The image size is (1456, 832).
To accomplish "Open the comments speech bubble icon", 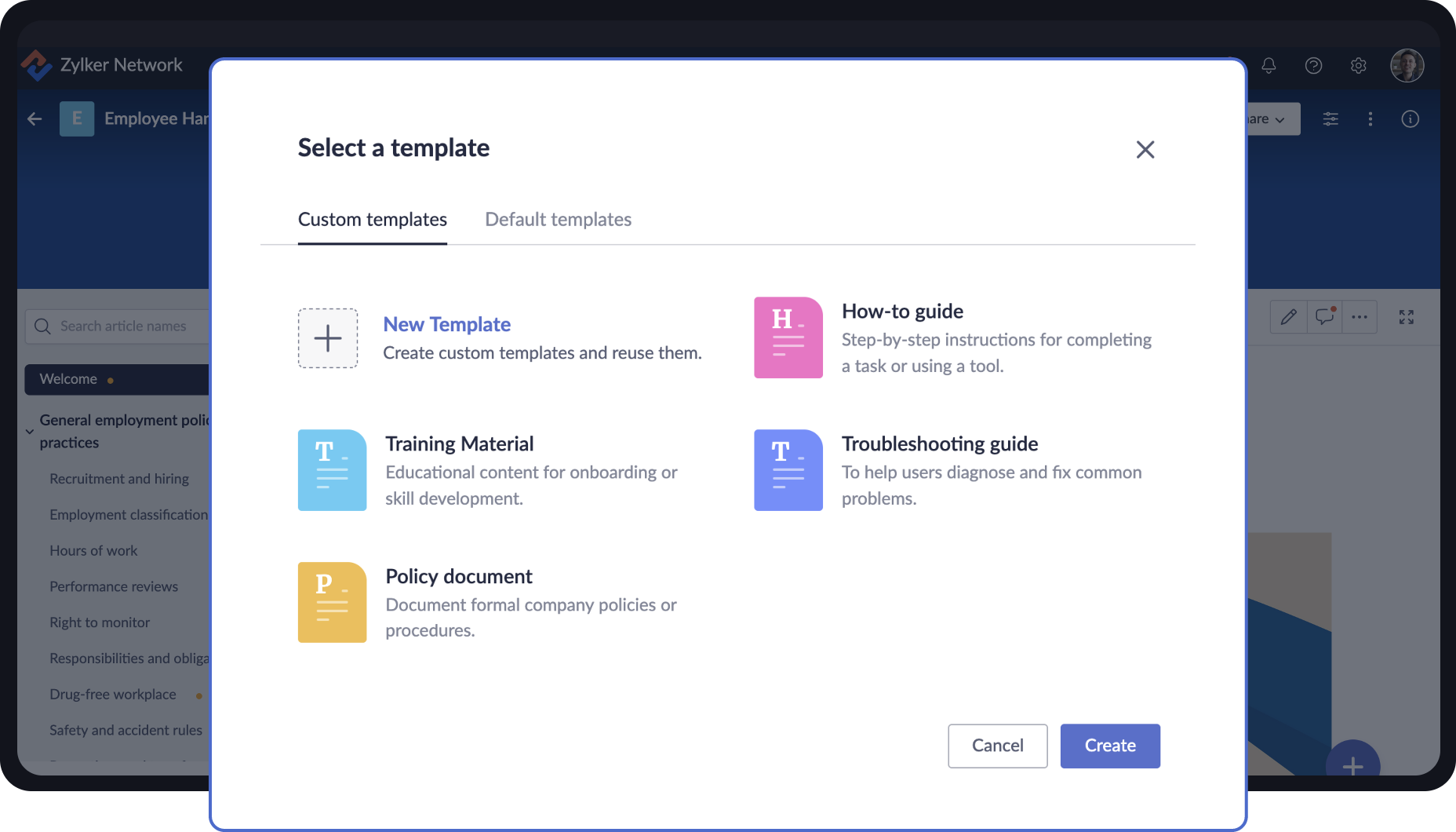I will (x=1324, y=317).
